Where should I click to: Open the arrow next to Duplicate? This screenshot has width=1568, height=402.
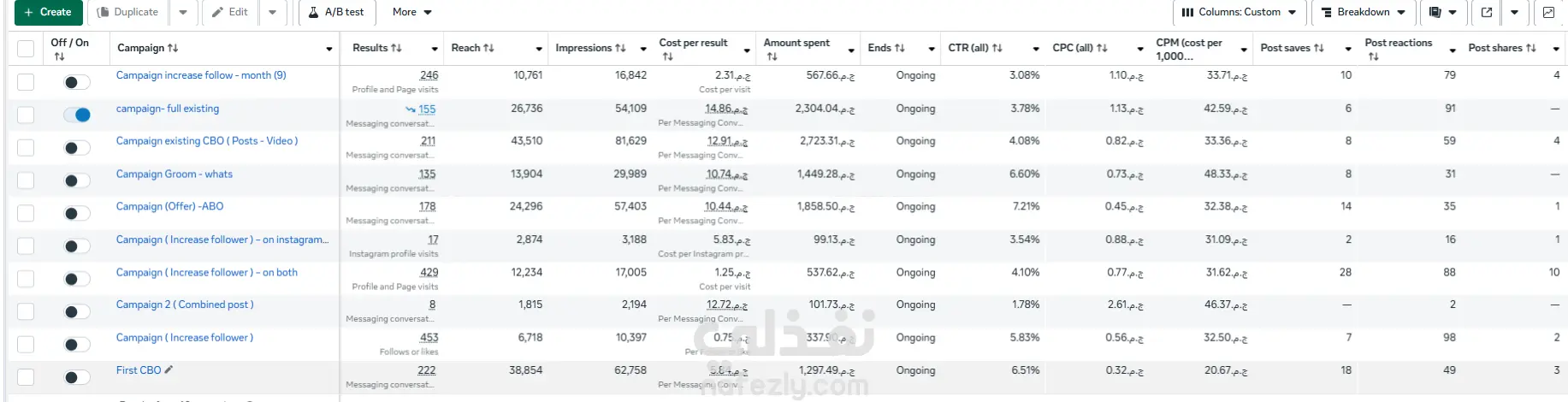coord(183,12)
